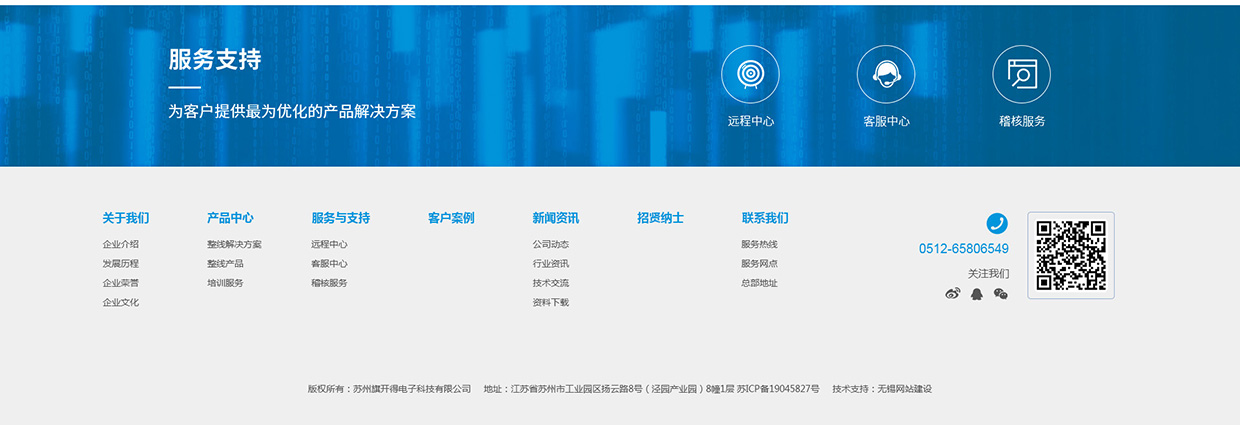Open the 服务网点 link
Screen dimensions: 1240x425
[x=759, y=264]
